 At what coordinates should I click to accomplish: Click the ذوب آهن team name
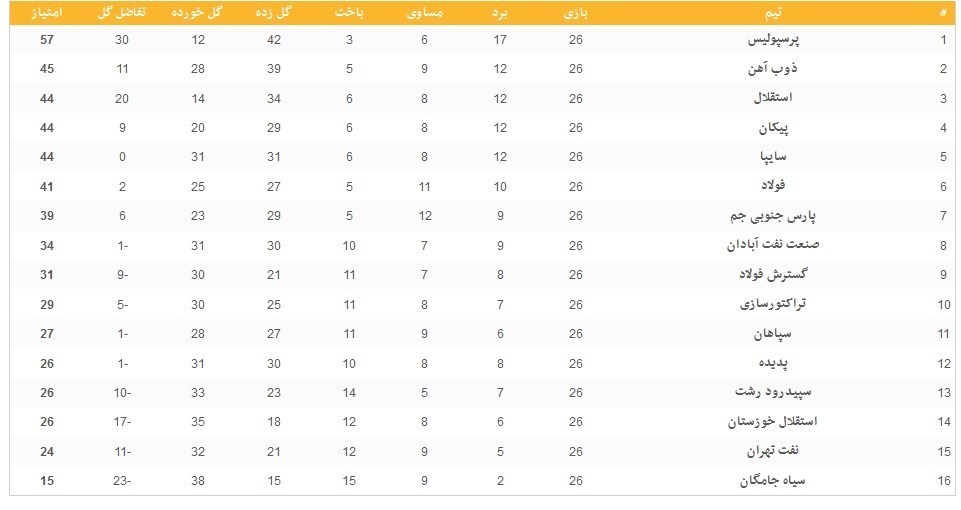[x=788, y=69]
